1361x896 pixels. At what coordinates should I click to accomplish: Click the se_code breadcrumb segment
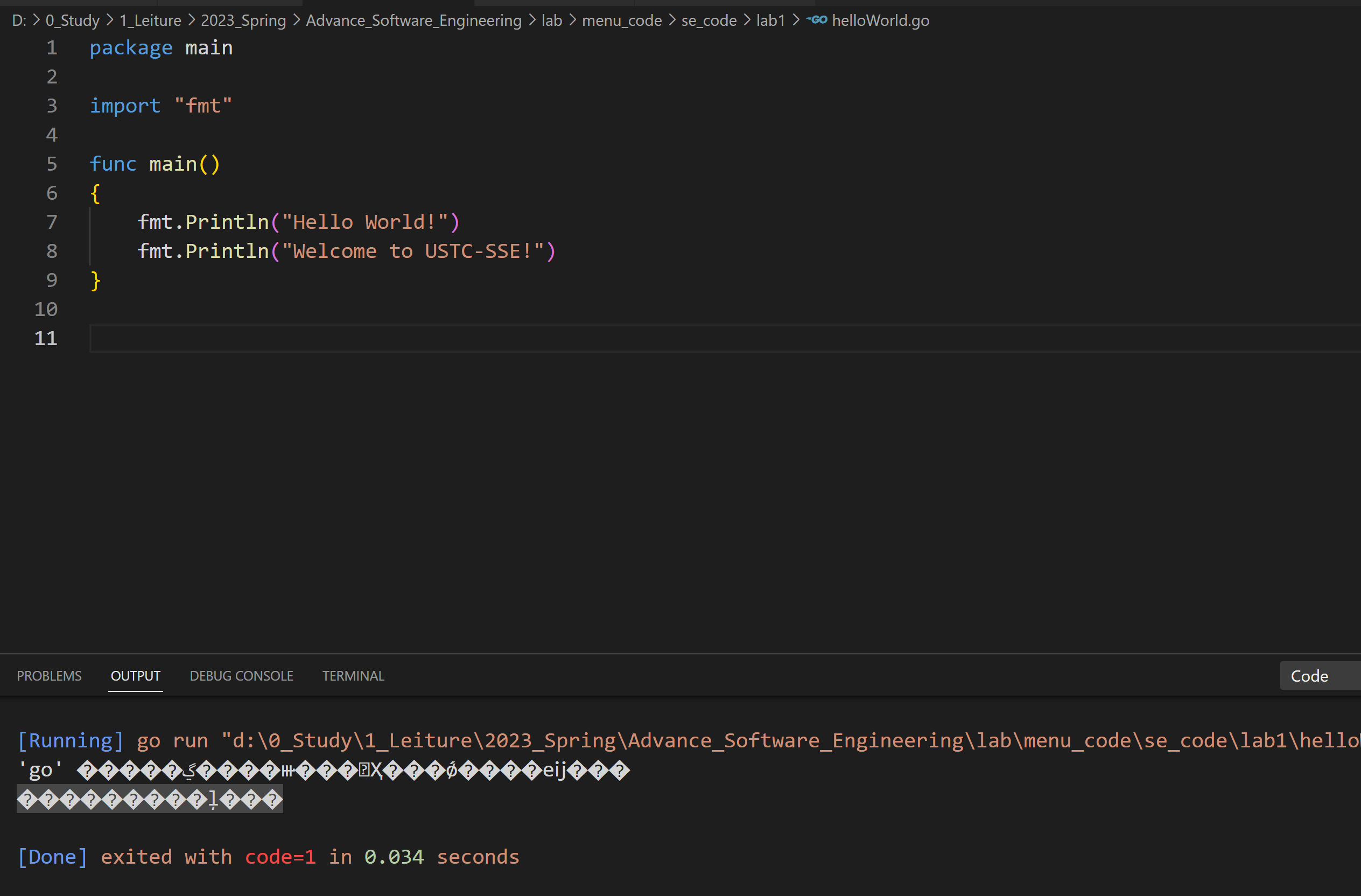point(708,20)
